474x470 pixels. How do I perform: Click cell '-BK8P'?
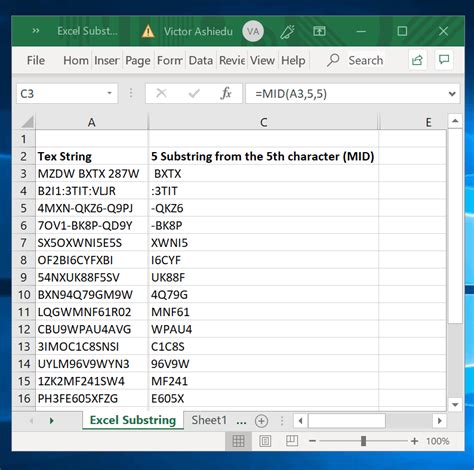(x=263, y=226)
